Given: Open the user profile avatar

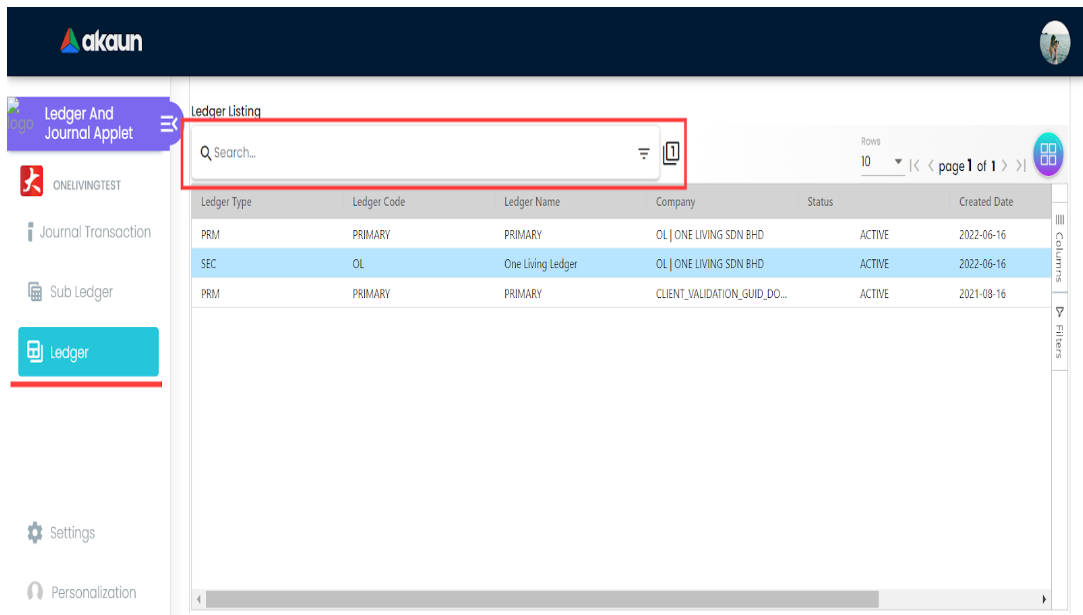Looking at the screenshot, I should point(1054,43).
